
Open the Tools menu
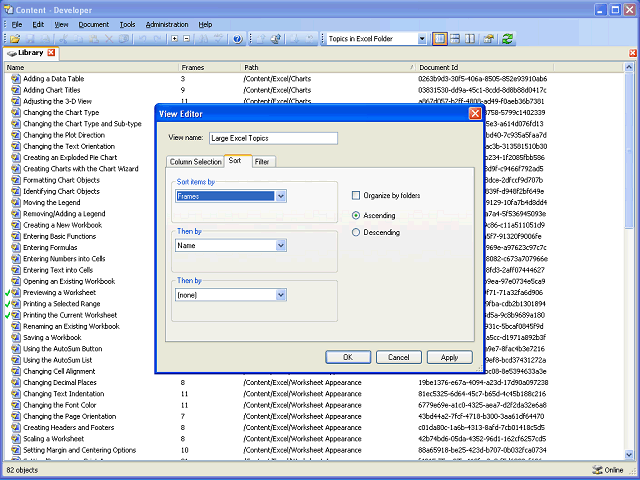pos(127,24)
